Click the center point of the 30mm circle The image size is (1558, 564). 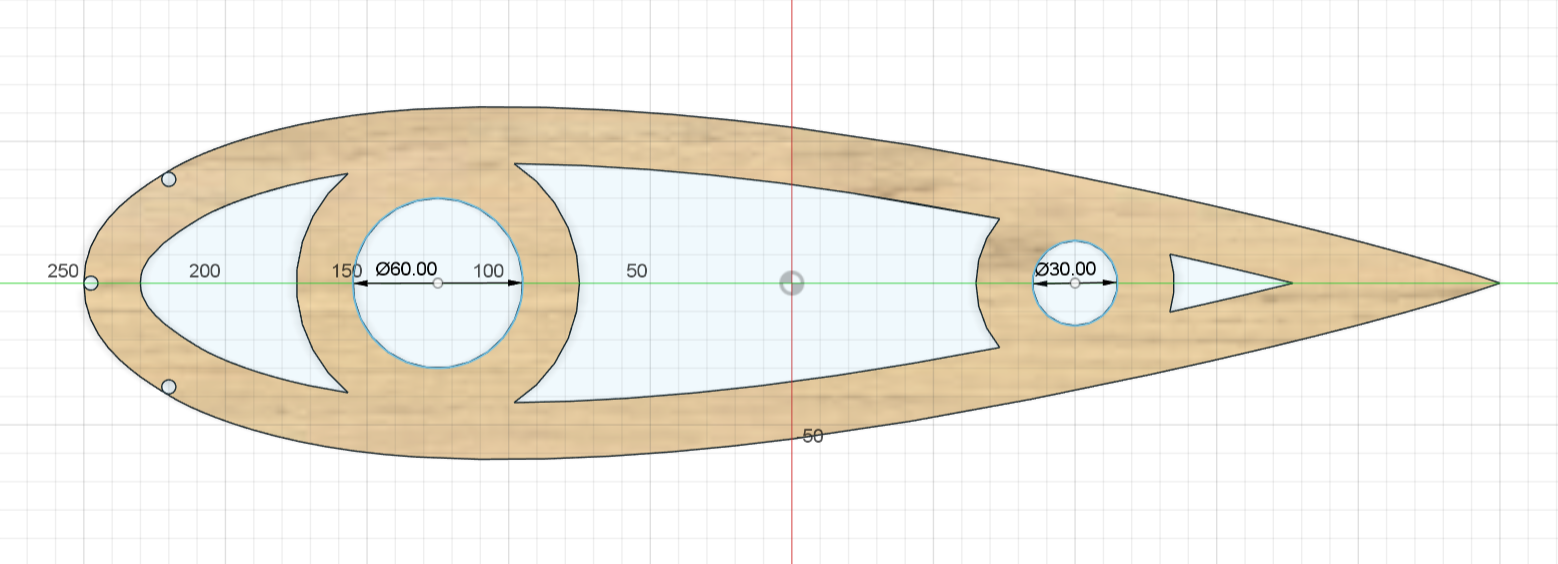pos(1075,283)
